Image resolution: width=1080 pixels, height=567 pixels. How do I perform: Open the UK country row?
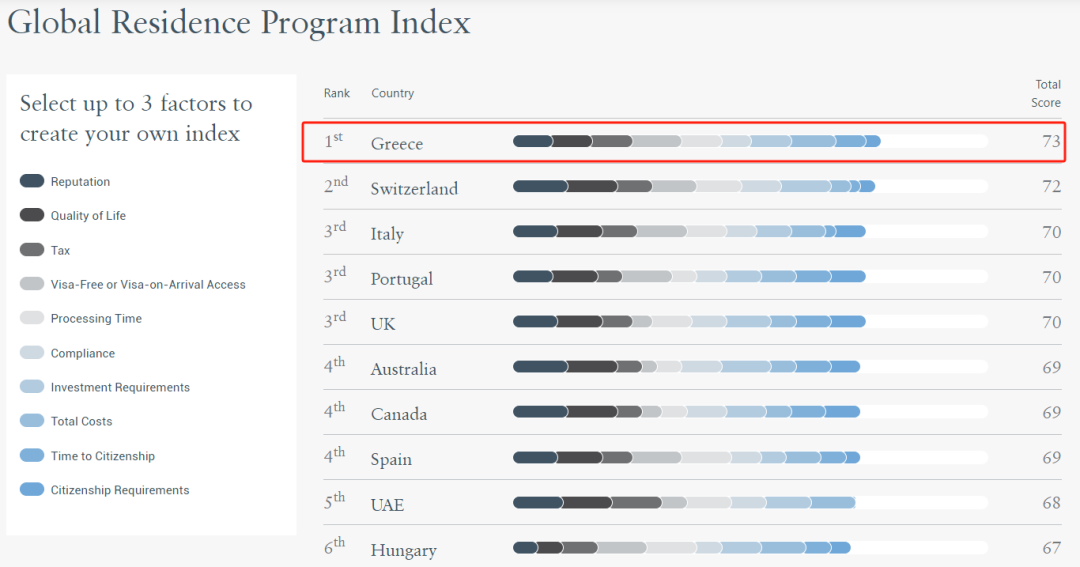[x=692, y=322]
